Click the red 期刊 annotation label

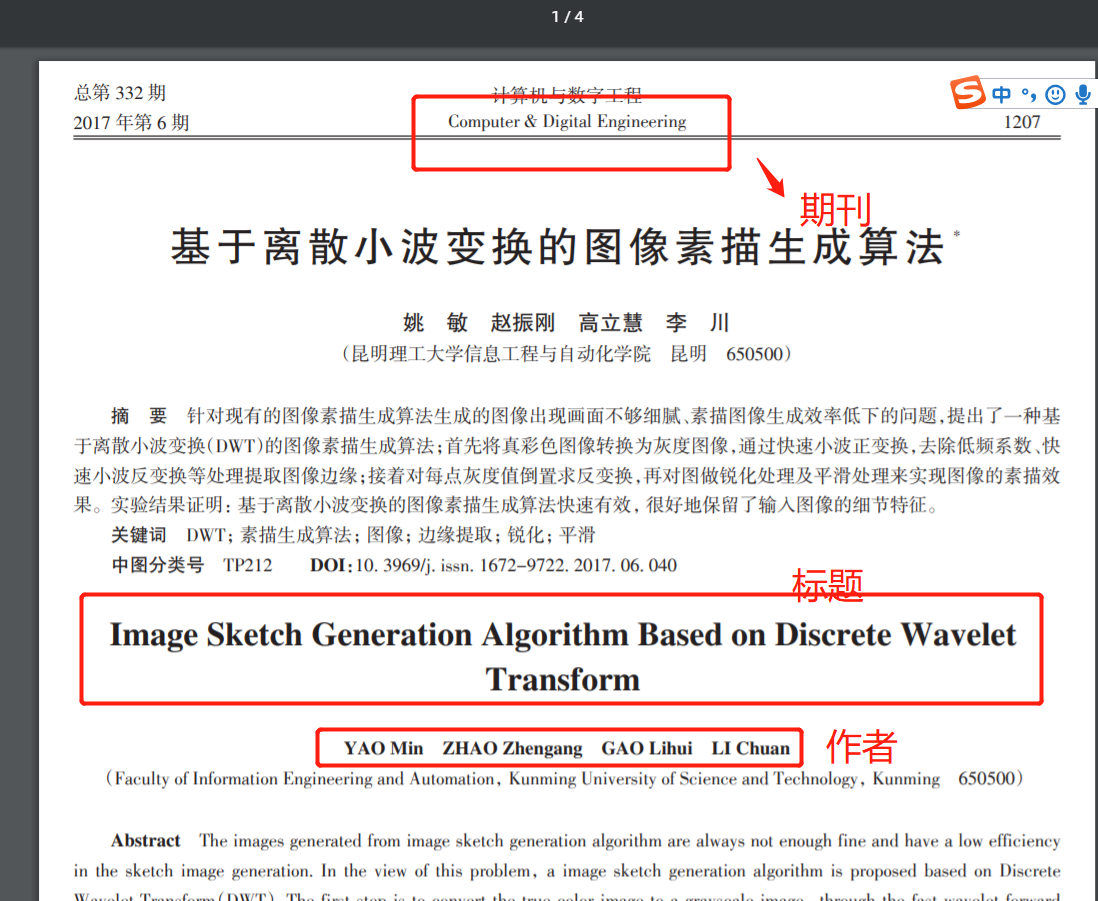point(835,209)
